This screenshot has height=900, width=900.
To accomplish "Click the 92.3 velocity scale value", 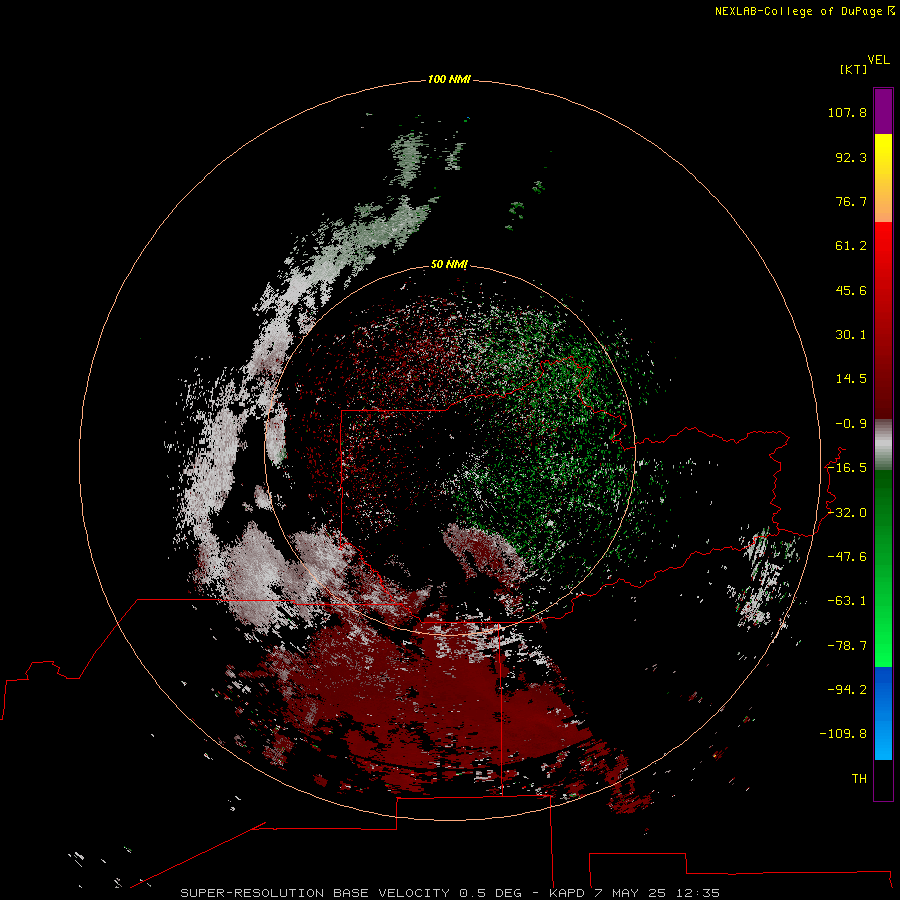I will [851, 157].
